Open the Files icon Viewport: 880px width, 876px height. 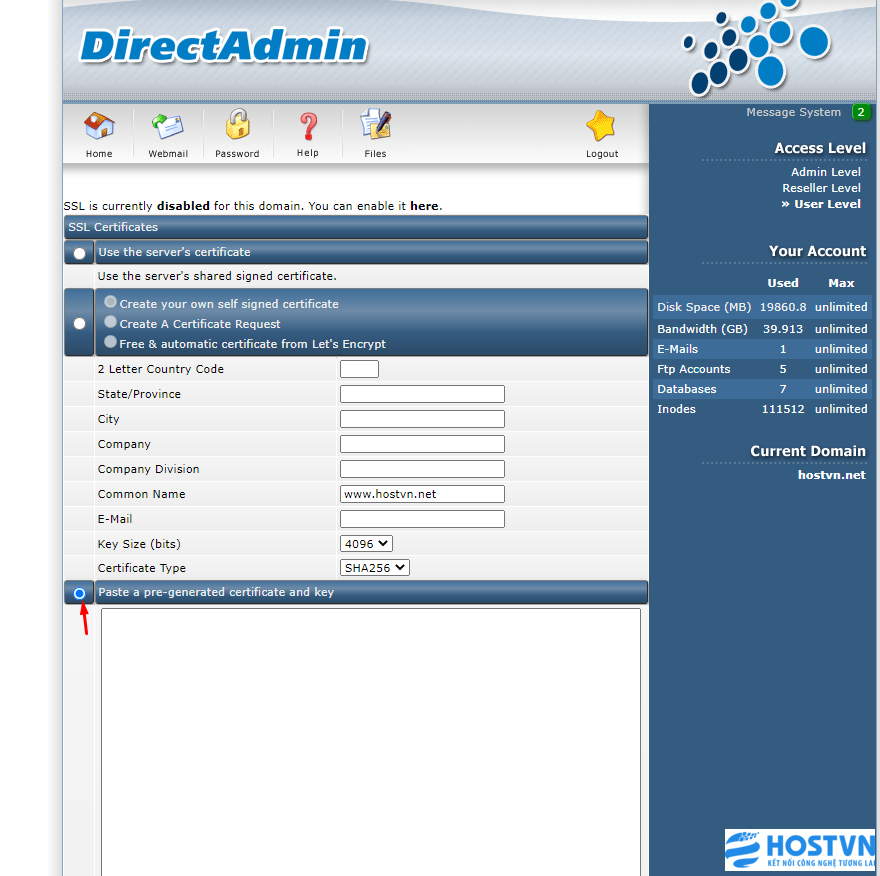click(375, 124)
